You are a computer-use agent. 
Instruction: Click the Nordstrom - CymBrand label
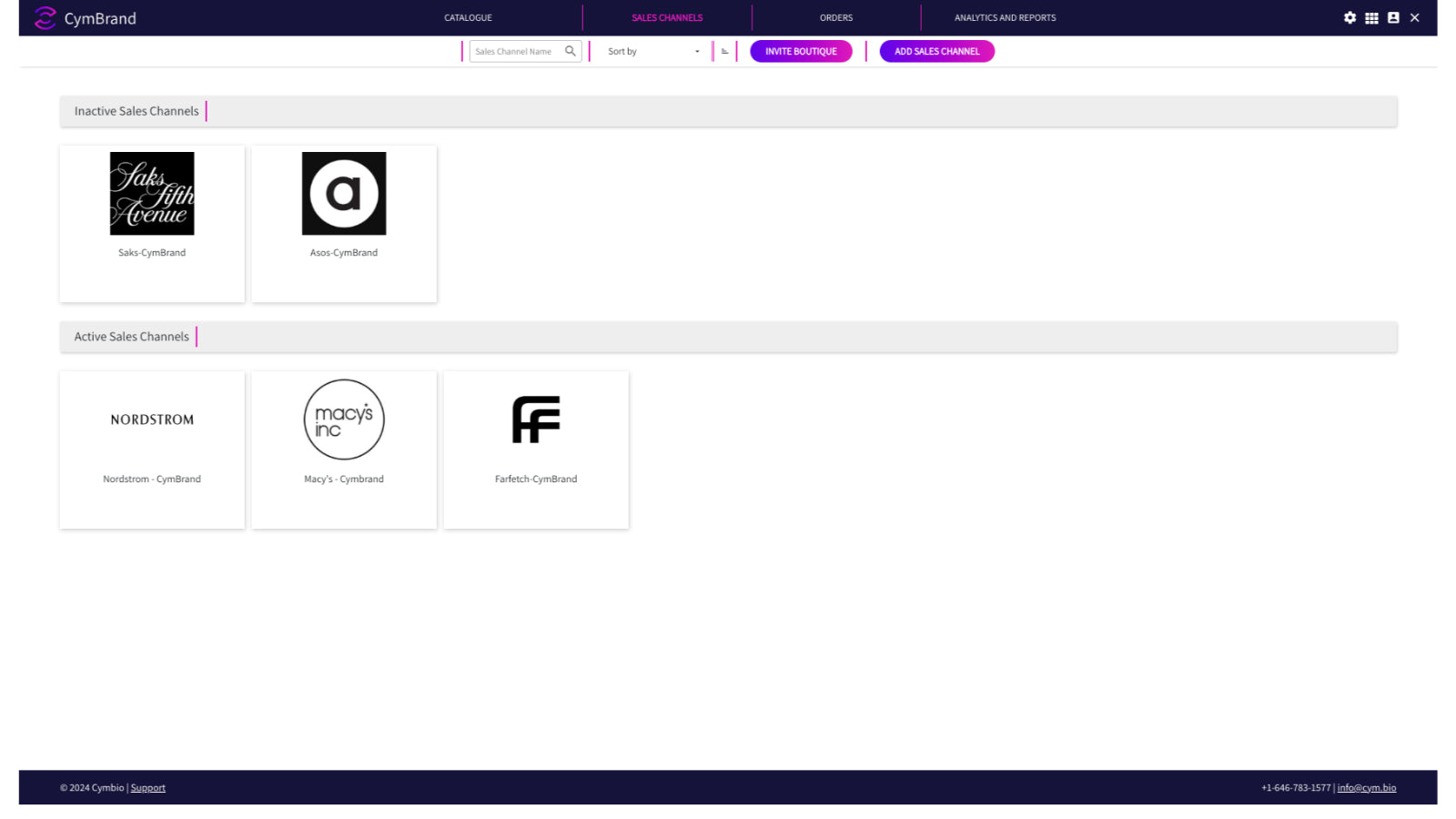[x=152, y=479]
